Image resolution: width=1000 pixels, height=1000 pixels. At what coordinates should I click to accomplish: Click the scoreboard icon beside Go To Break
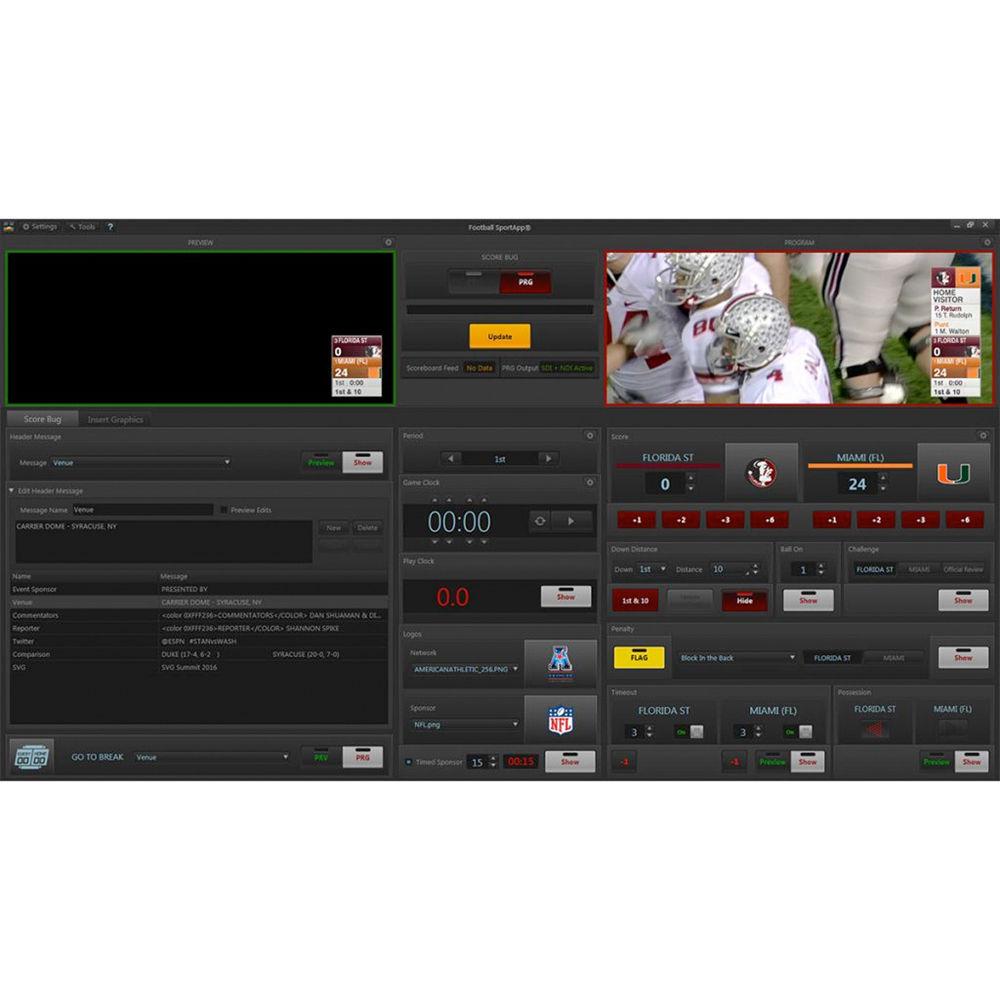tap(33, 757)
